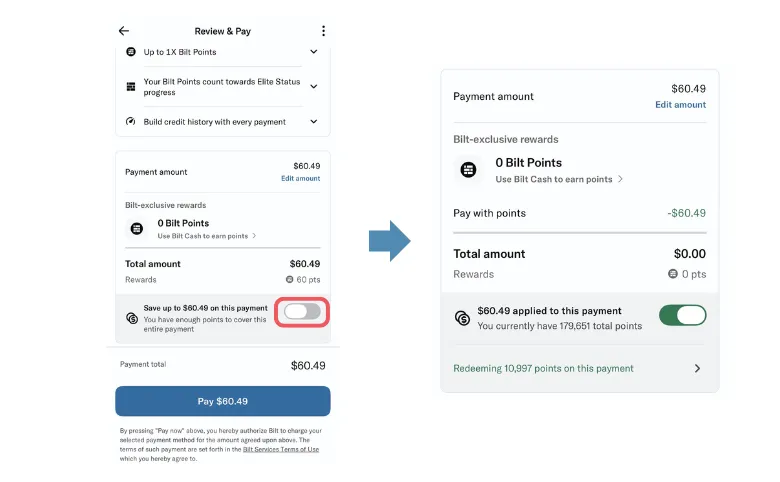Click the coin icon beside $60.49 applied
780x482 pixels.
point(462,318)
